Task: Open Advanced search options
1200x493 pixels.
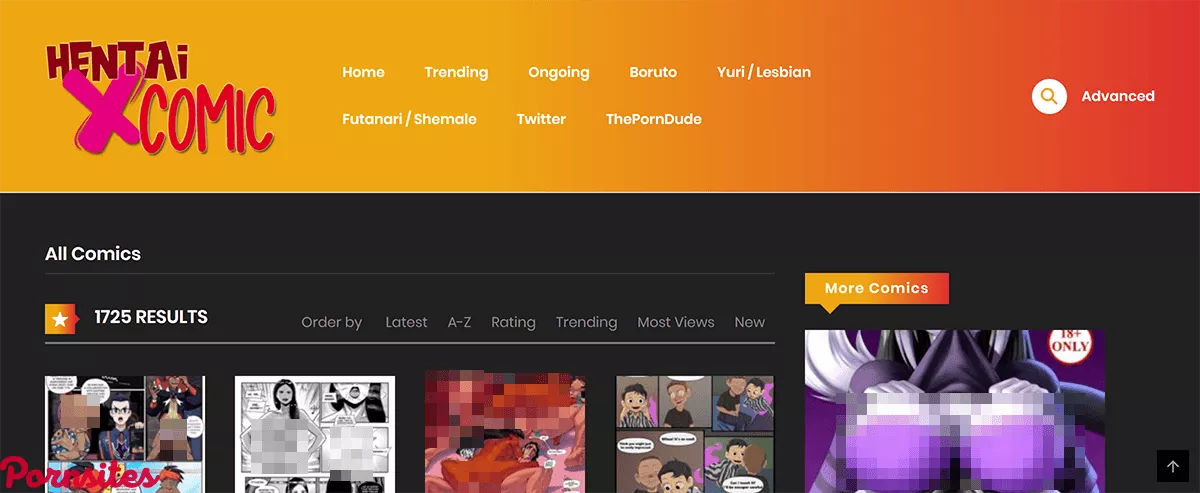Action: tap(1117, 96)
